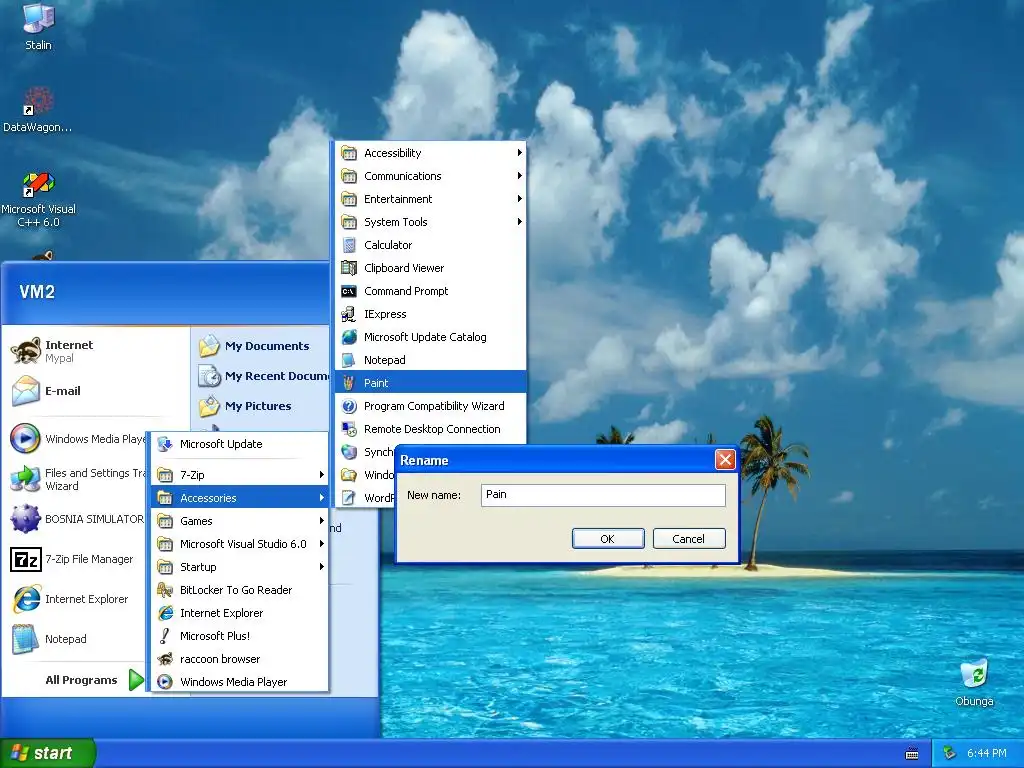
Task: Click the IExpress icon
Action: (x=349, y=314)
